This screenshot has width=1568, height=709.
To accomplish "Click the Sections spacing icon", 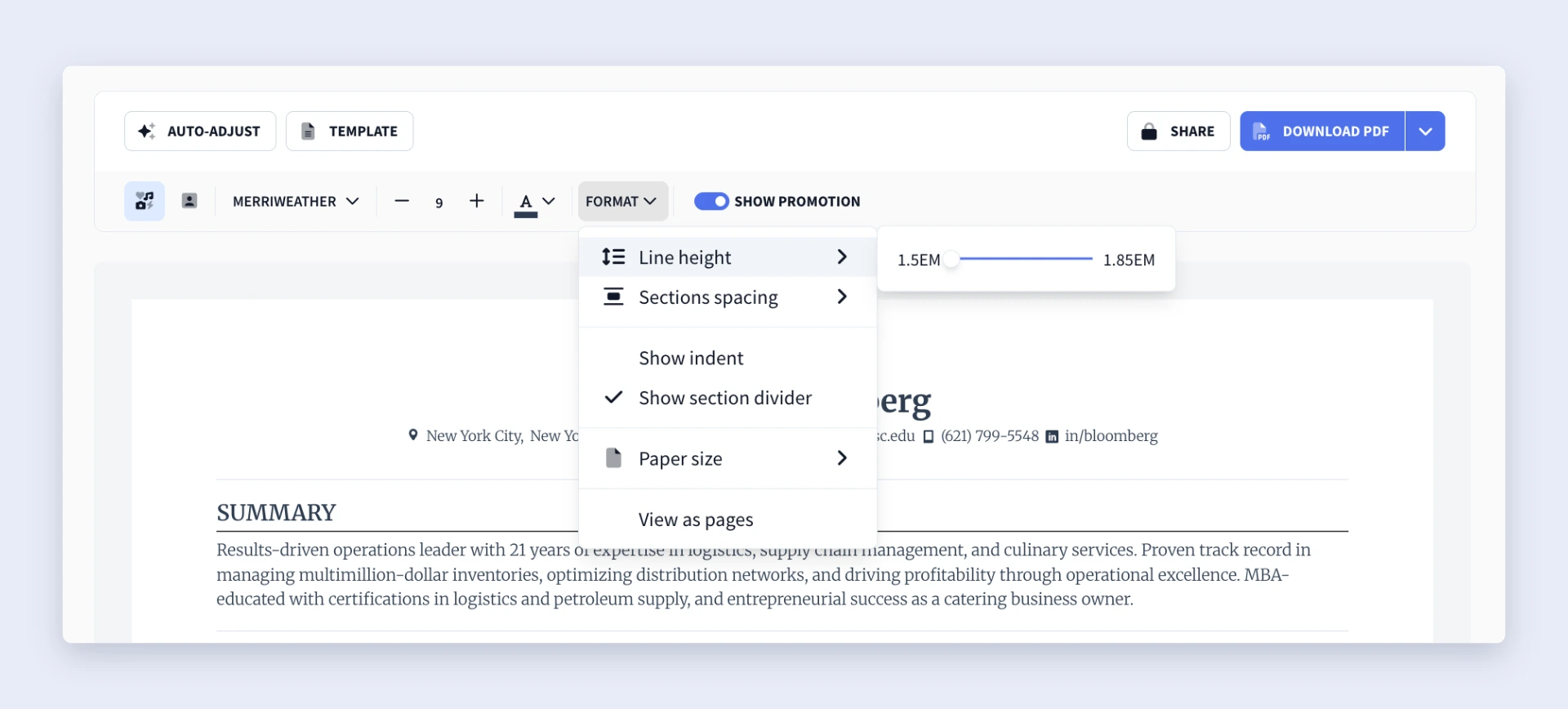I will [x=613, y=297].
